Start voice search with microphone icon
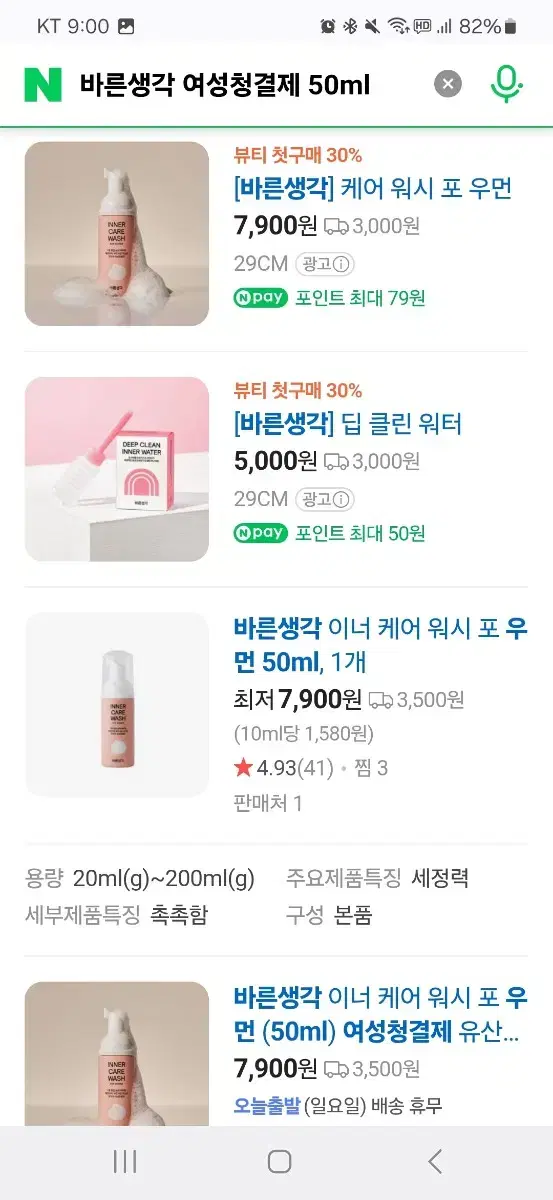Image resolution: width=553 pixels, height=1200 pixels. point(507,85)
